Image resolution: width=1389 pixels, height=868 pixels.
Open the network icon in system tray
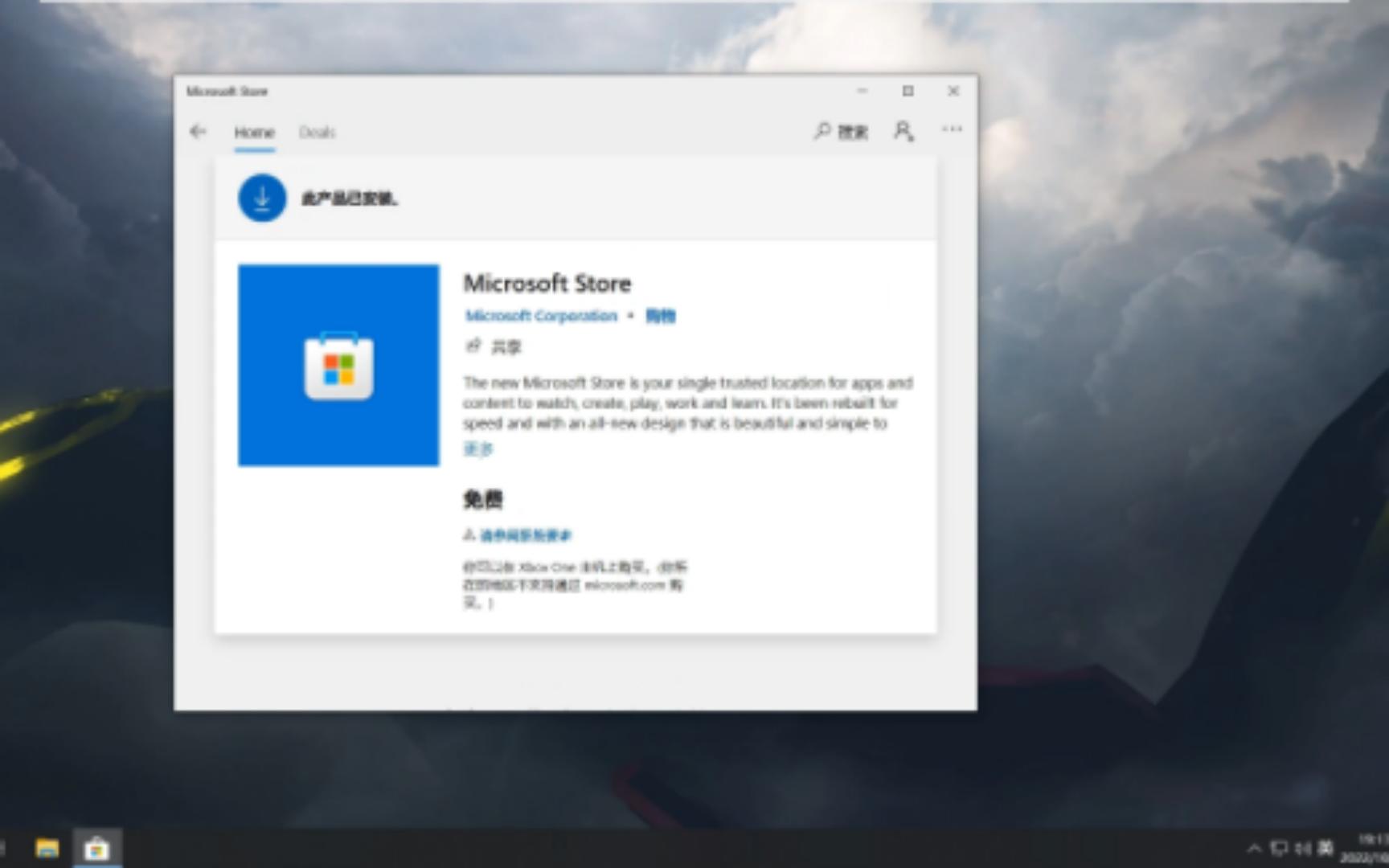pos(1279,848)
